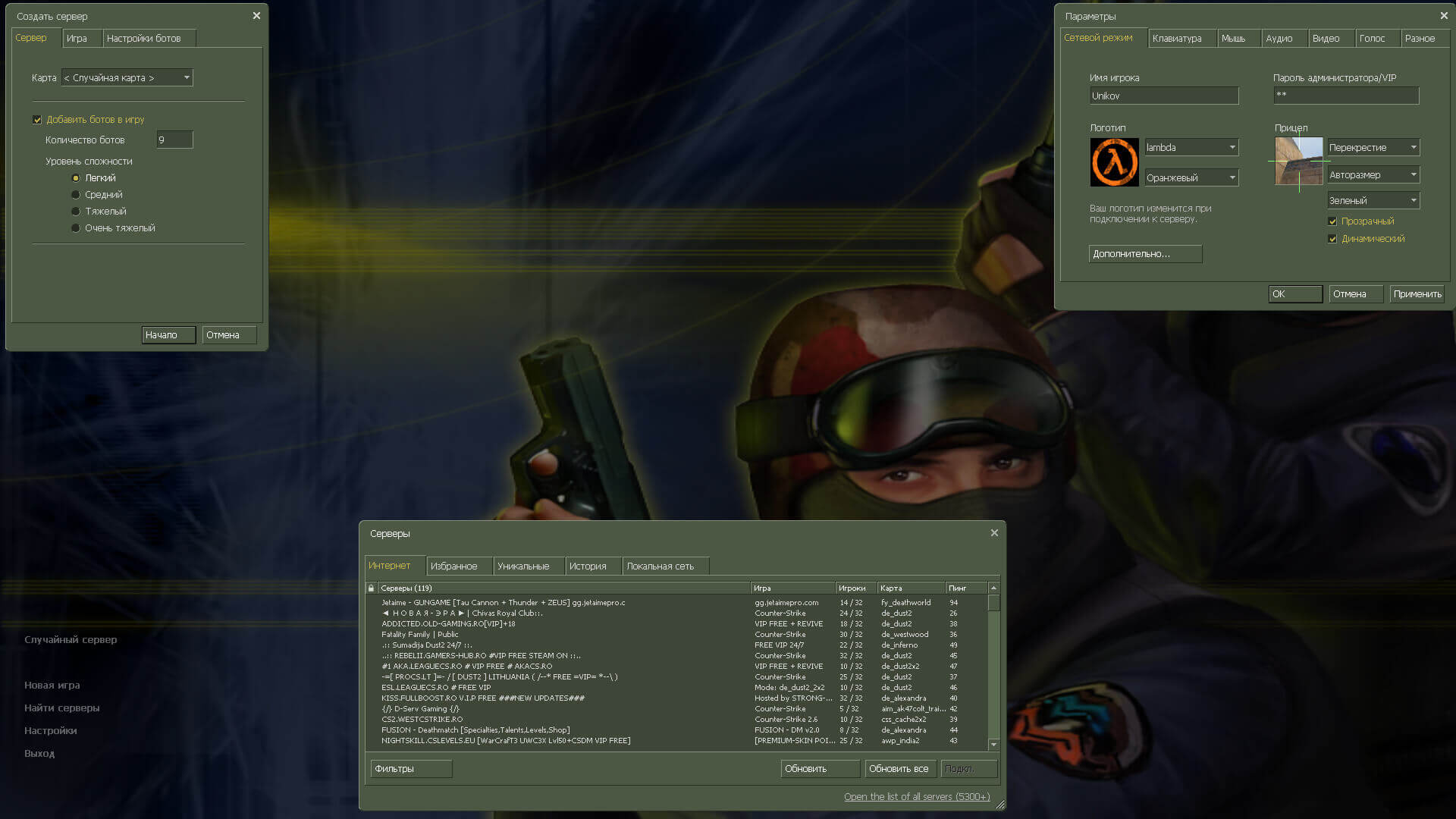1456x819 pixels.
Task: Select Средний difficulty radio button
Action: pyautogui.click(x=76, y=195)
